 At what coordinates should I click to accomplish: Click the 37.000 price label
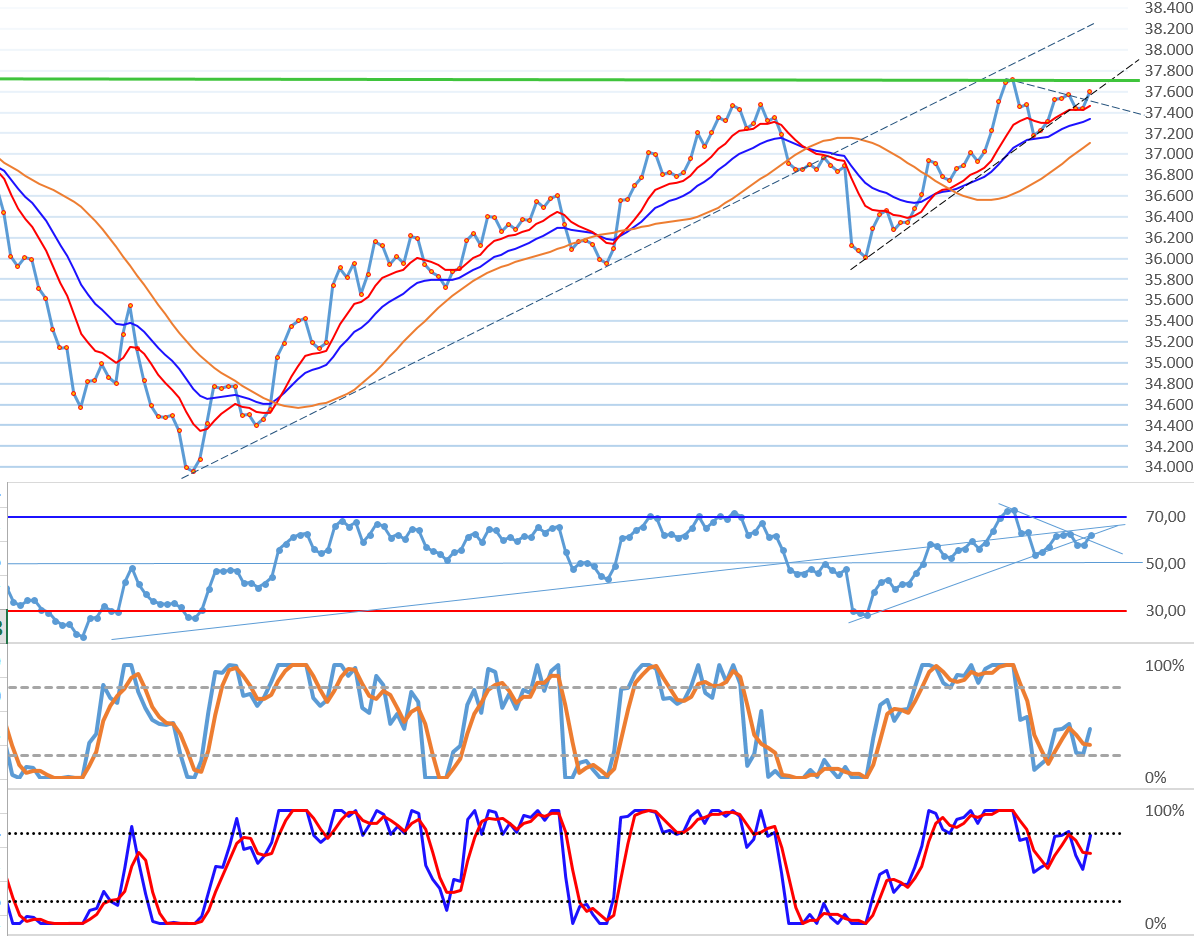1169,154
